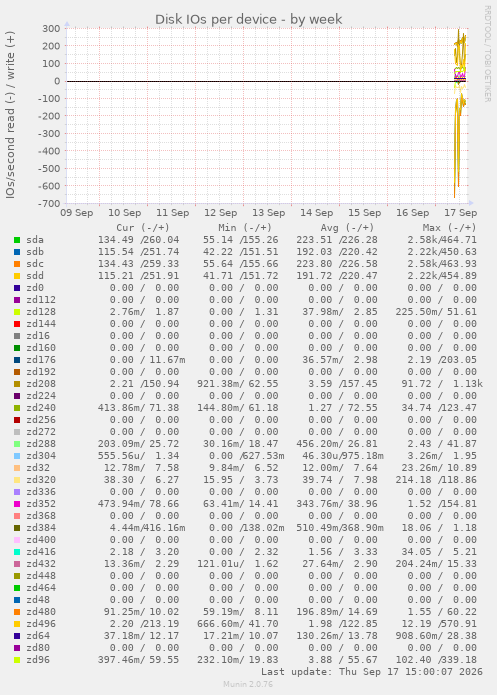Click the 'zd496' device label
Viewport: 497px width, 695px height.
[x=41, y=624]
